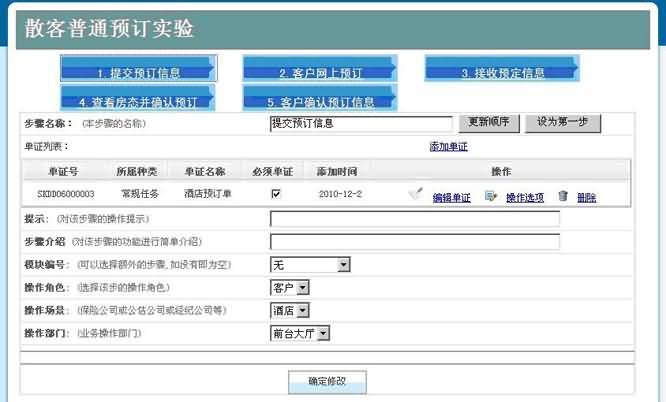
Task: Toggle the 必须单证 checkbox for 酒店预订单
Action: (x=276, y=194)
